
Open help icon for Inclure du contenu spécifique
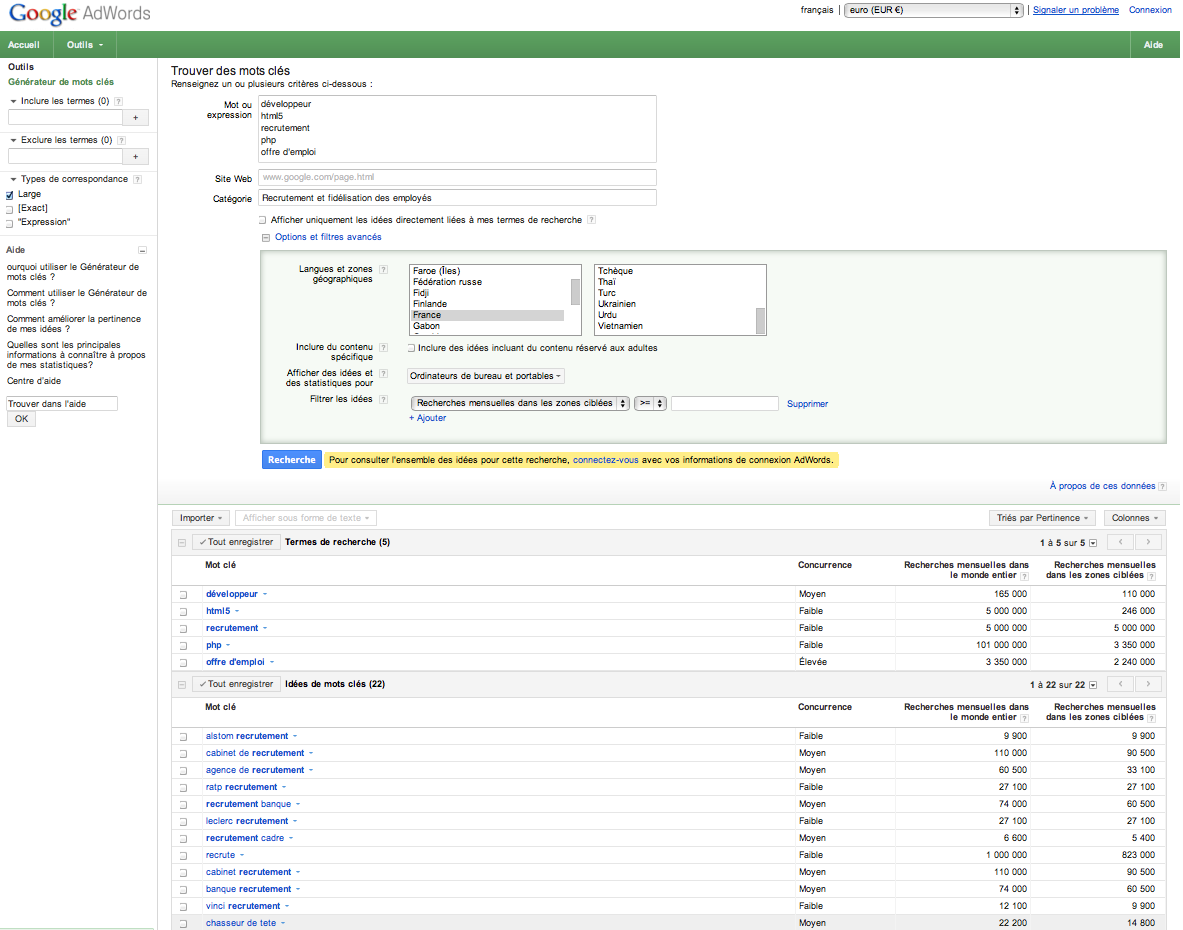[x=383, y=348]
